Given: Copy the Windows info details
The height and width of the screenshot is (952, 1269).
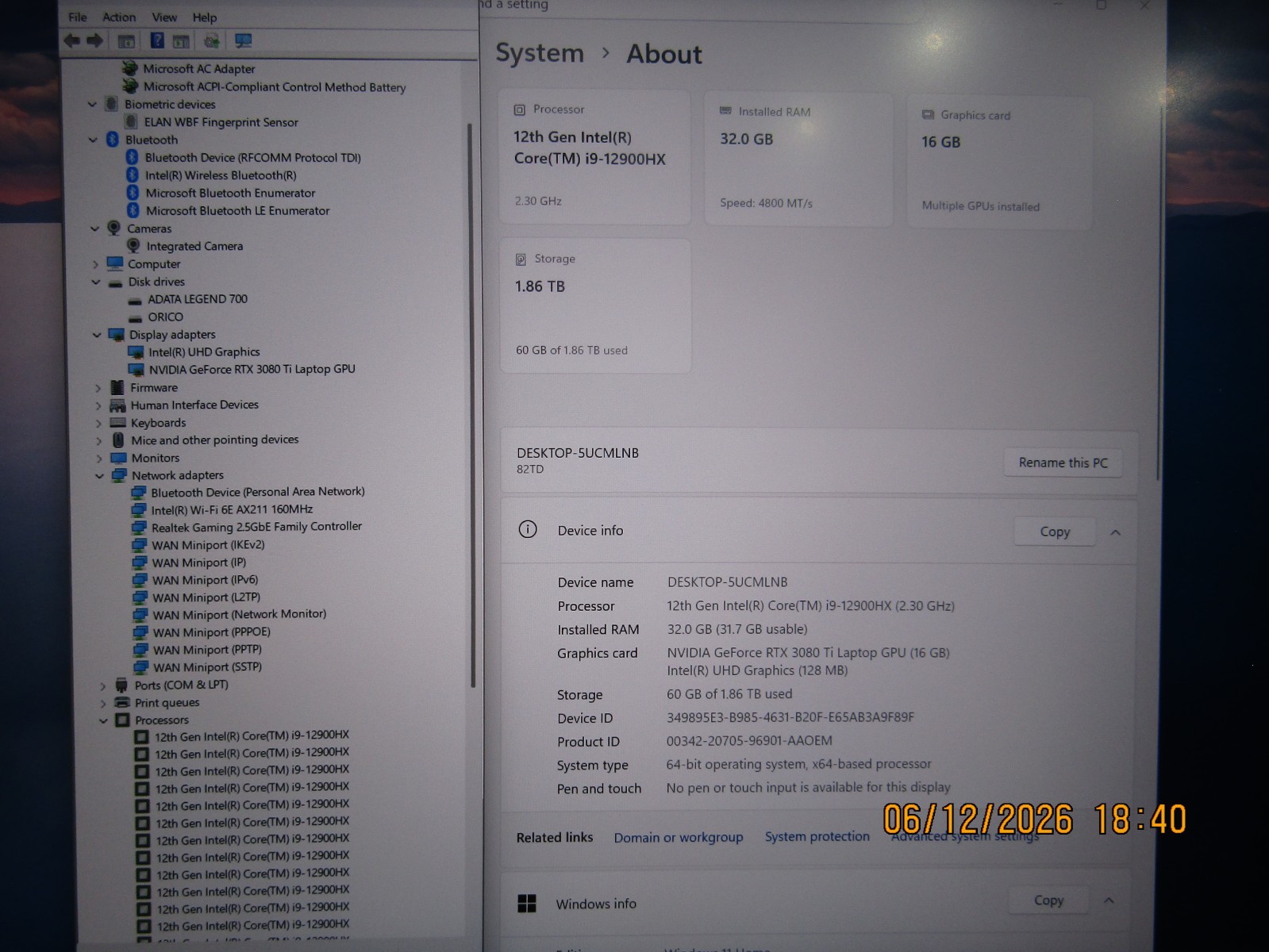Looking at the screenshot, I should [x=1048, y=900].
